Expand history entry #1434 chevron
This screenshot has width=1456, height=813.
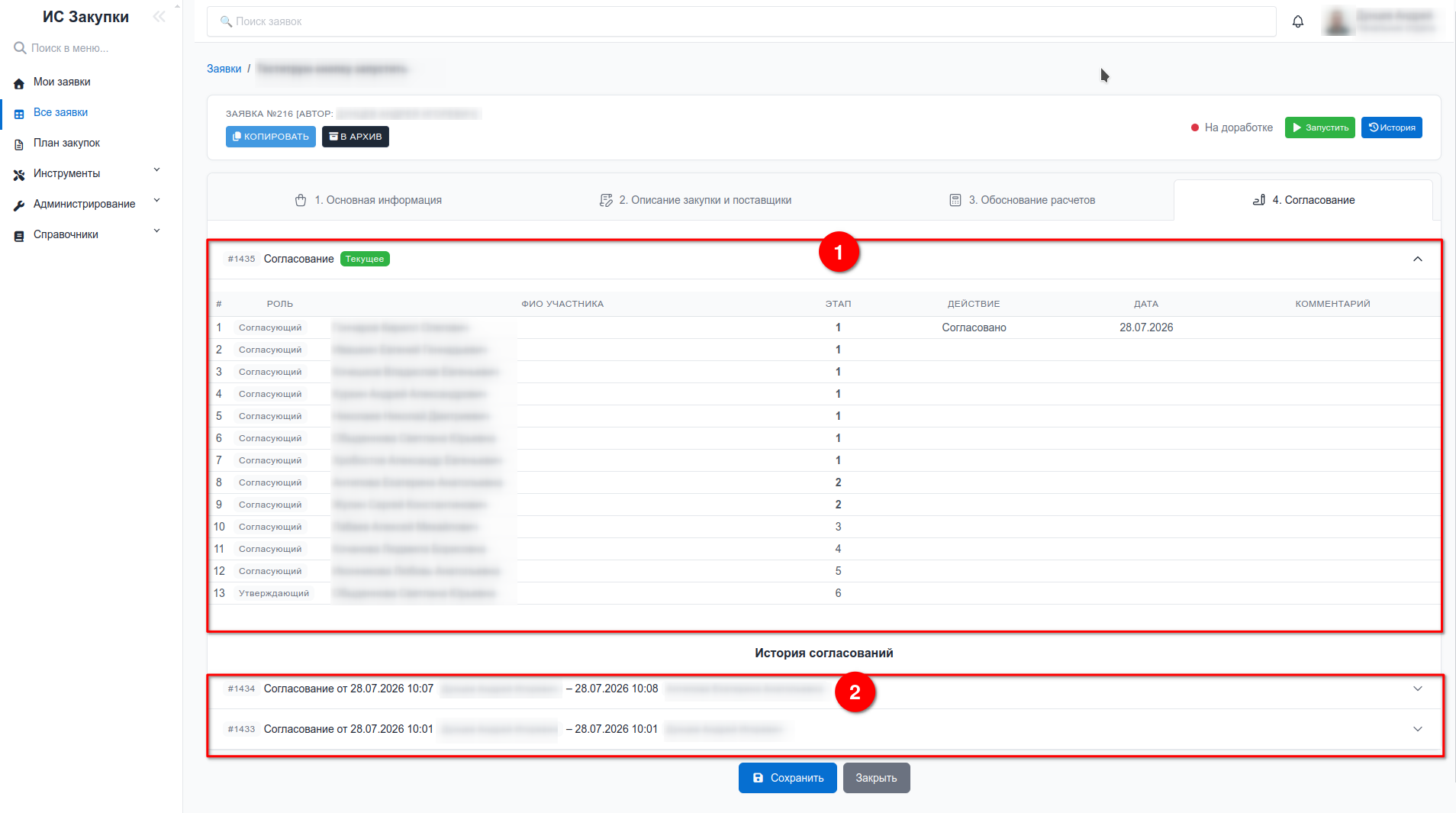[1418, 689]
